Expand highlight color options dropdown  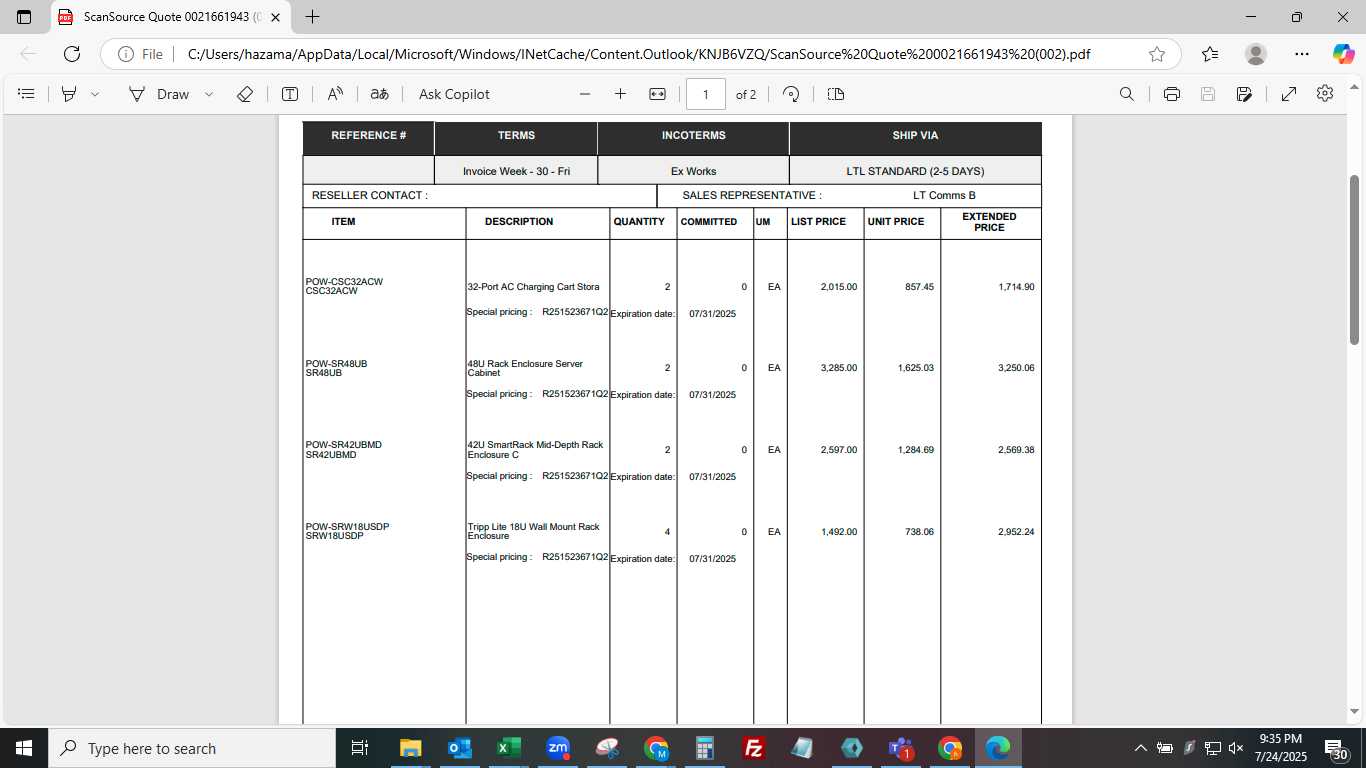point(95,94)
